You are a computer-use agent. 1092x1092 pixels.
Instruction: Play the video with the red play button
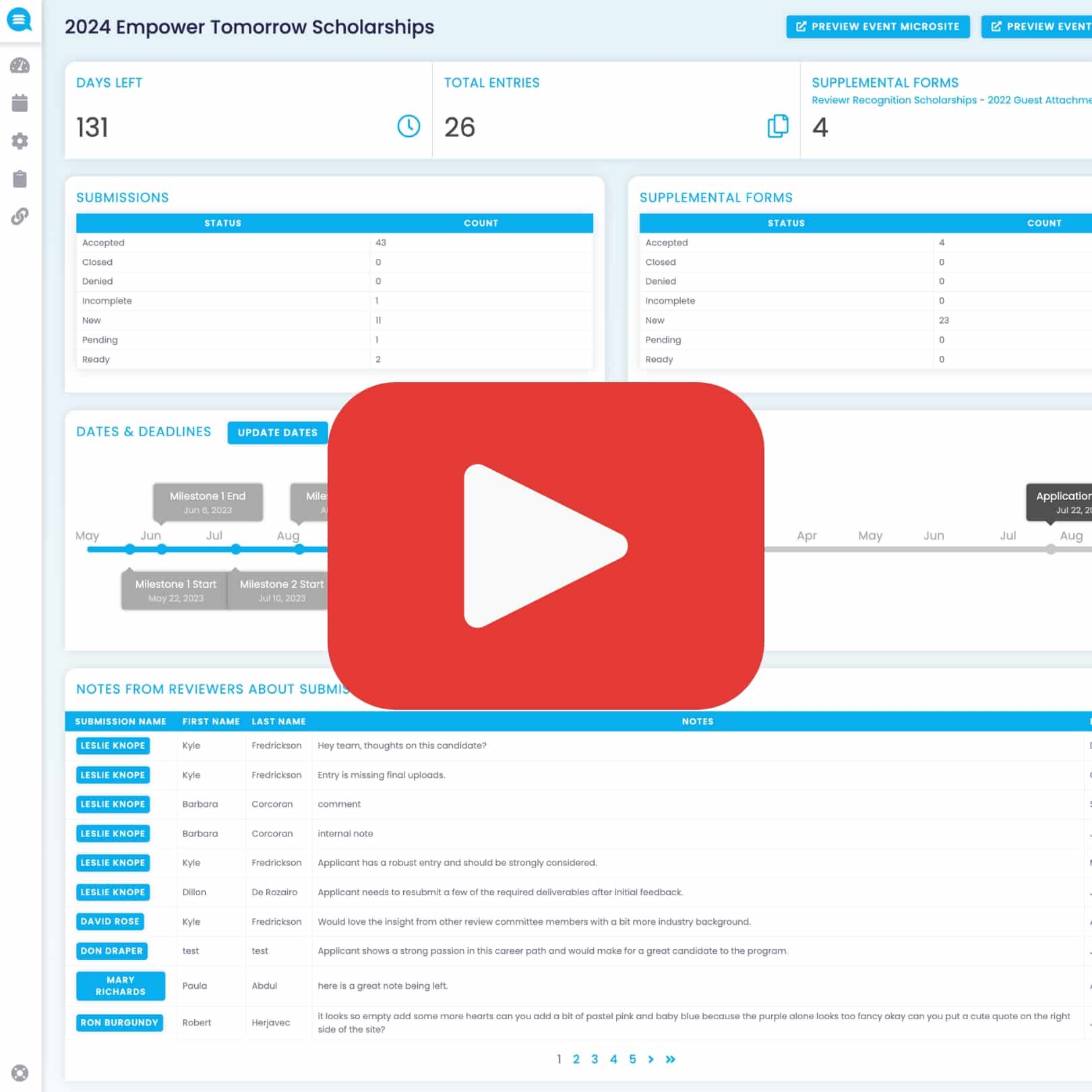[x=545, y=545]
